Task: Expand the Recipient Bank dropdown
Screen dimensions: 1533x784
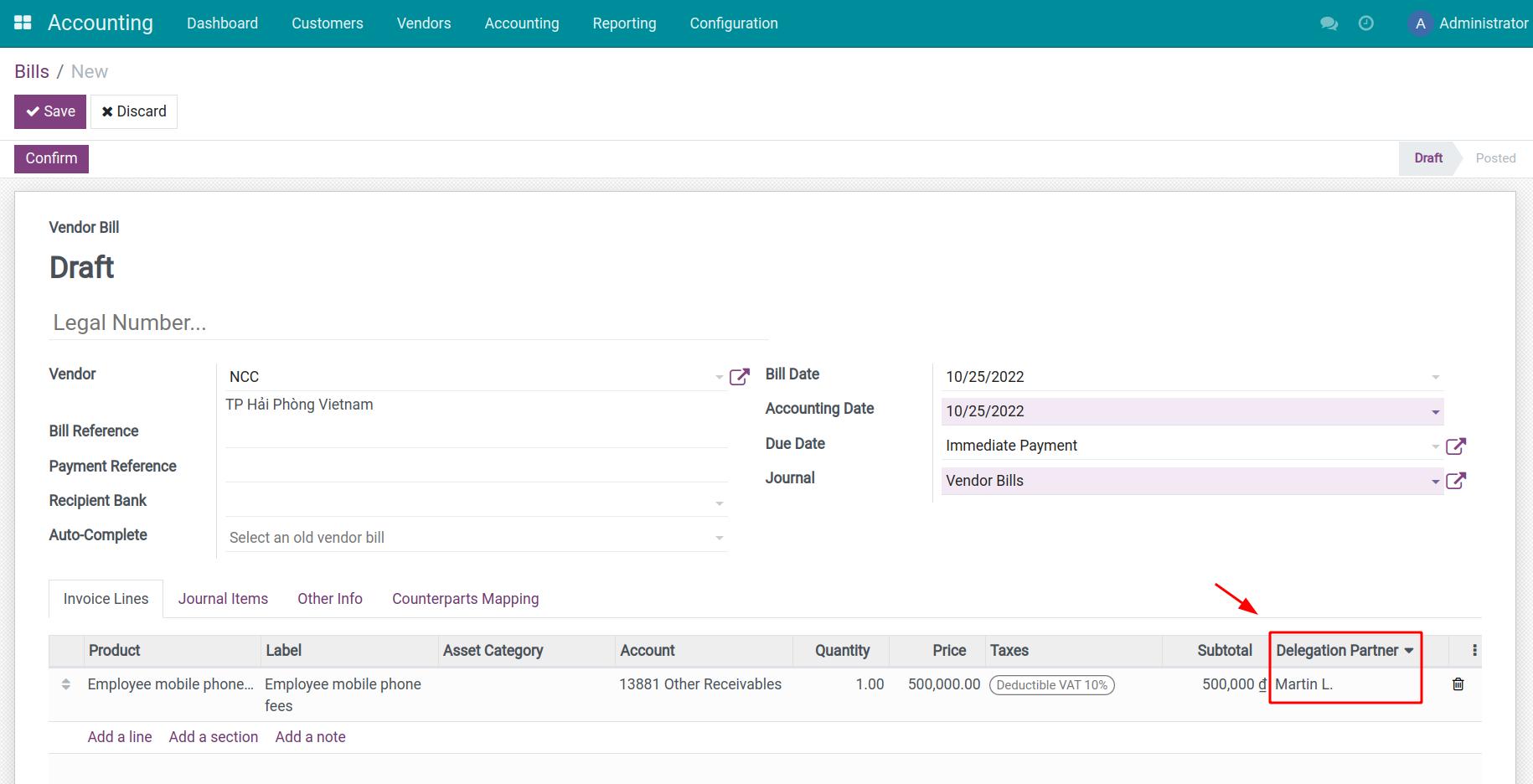Action: (719, 501)
